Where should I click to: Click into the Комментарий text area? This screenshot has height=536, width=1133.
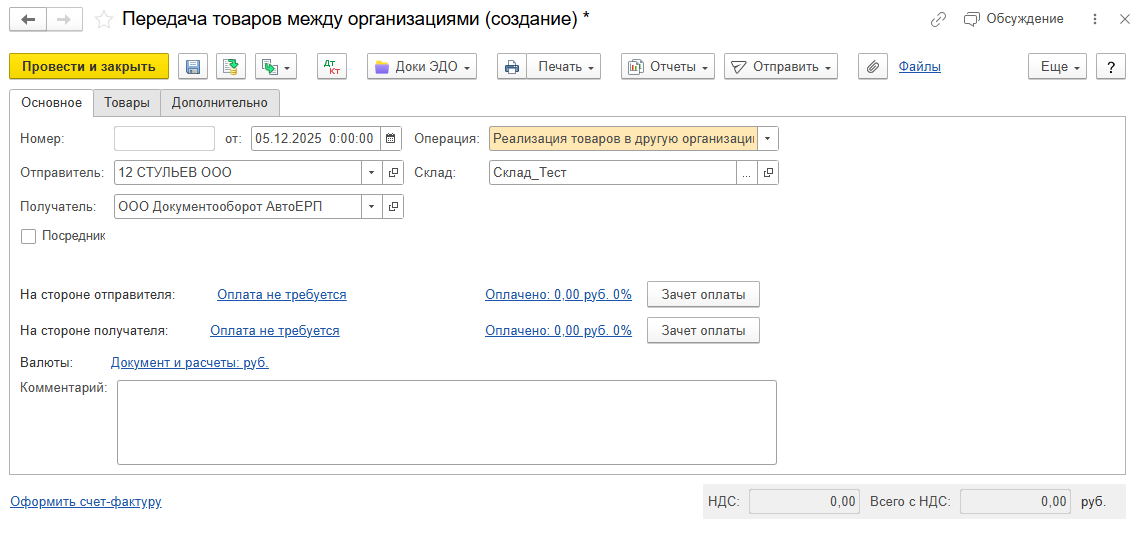pos(446,422)
